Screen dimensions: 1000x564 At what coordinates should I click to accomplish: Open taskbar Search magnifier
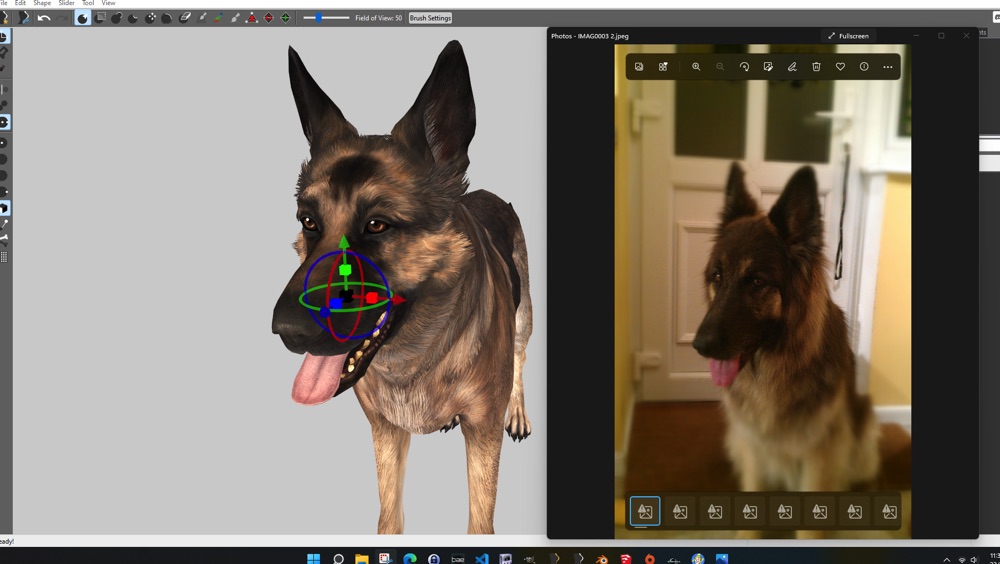click(x=338, y=559)
